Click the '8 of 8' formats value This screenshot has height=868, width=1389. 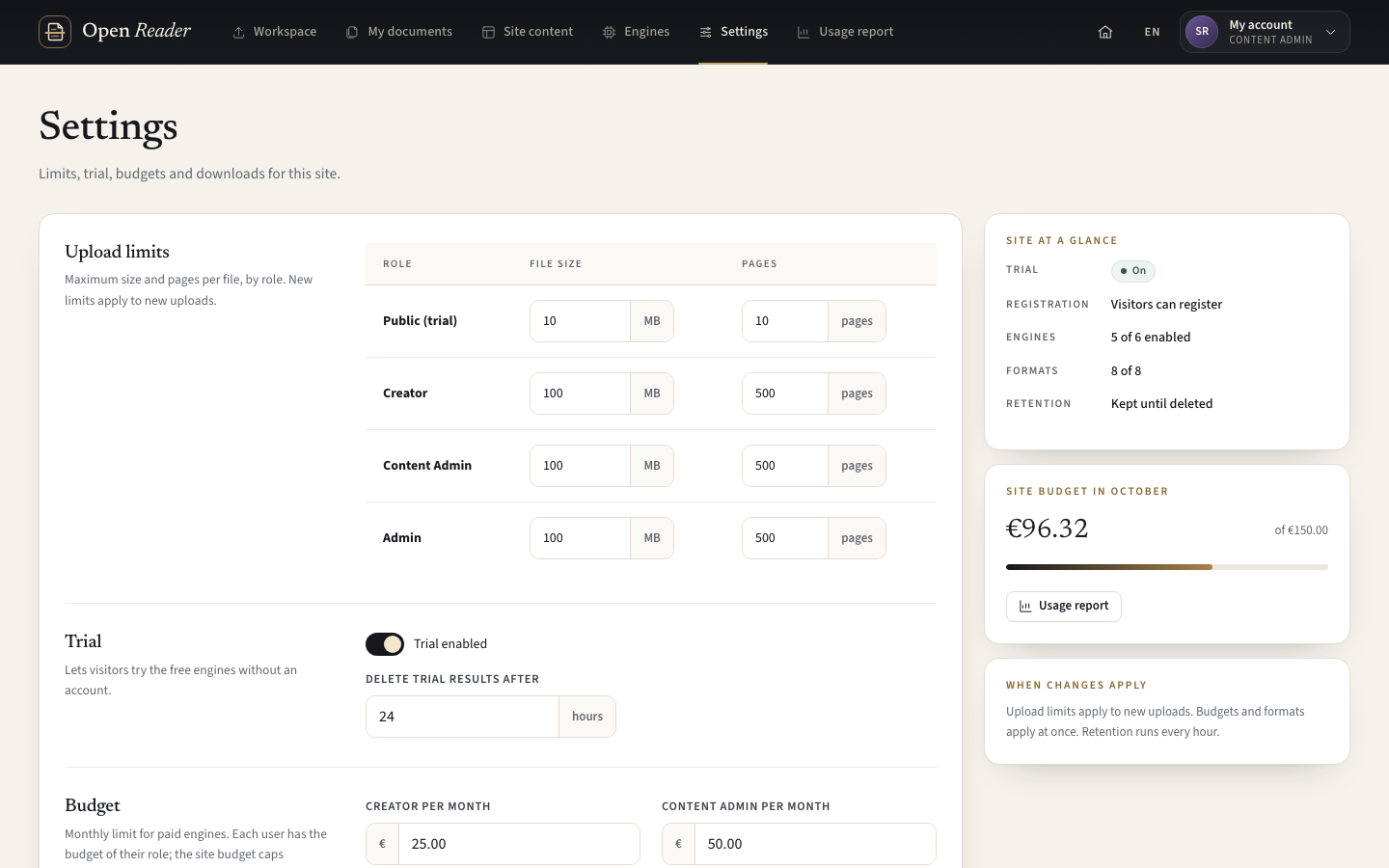coord(1126,370)
